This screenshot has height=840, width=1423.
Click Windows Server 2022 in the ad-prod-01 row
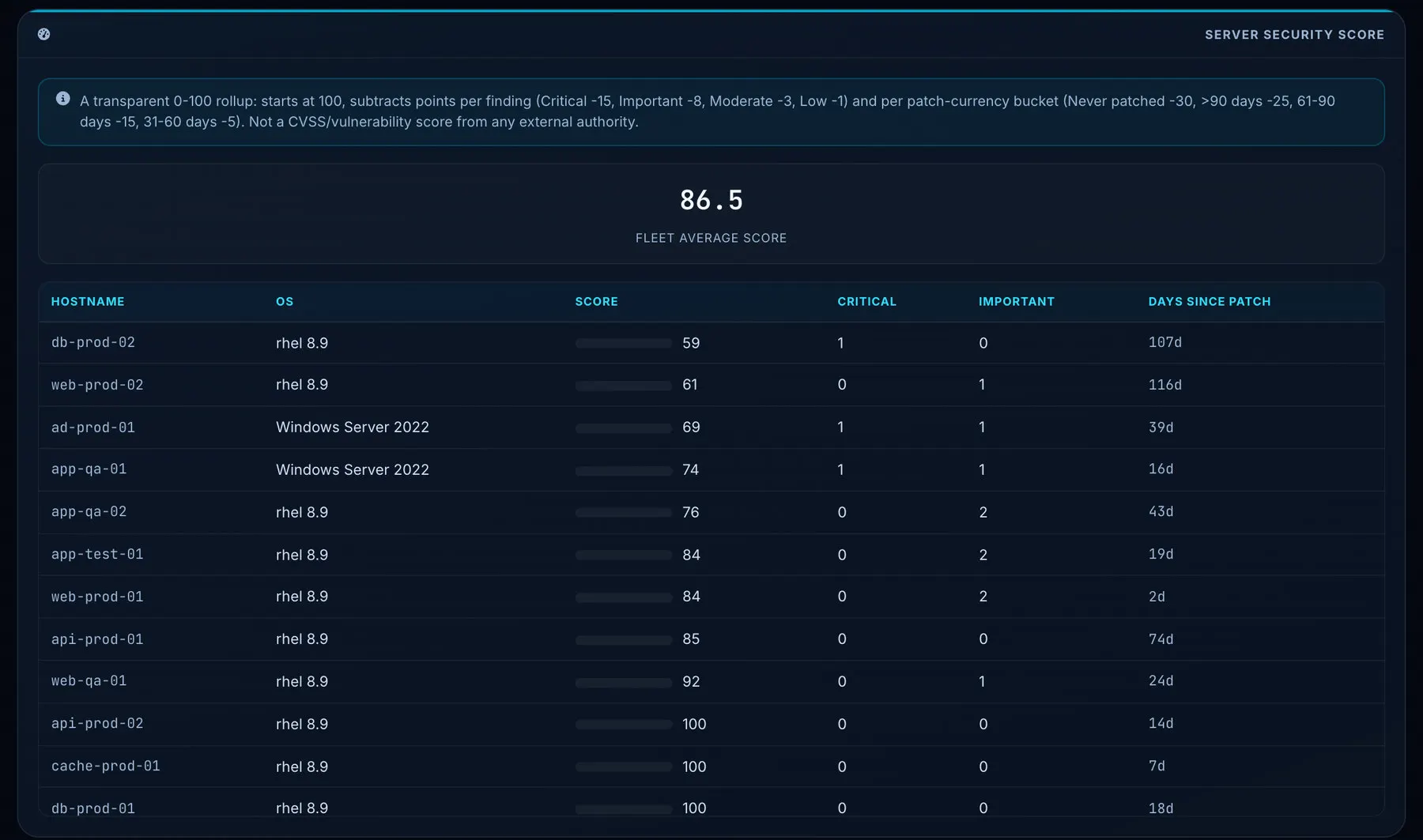(x=353, y=427)
